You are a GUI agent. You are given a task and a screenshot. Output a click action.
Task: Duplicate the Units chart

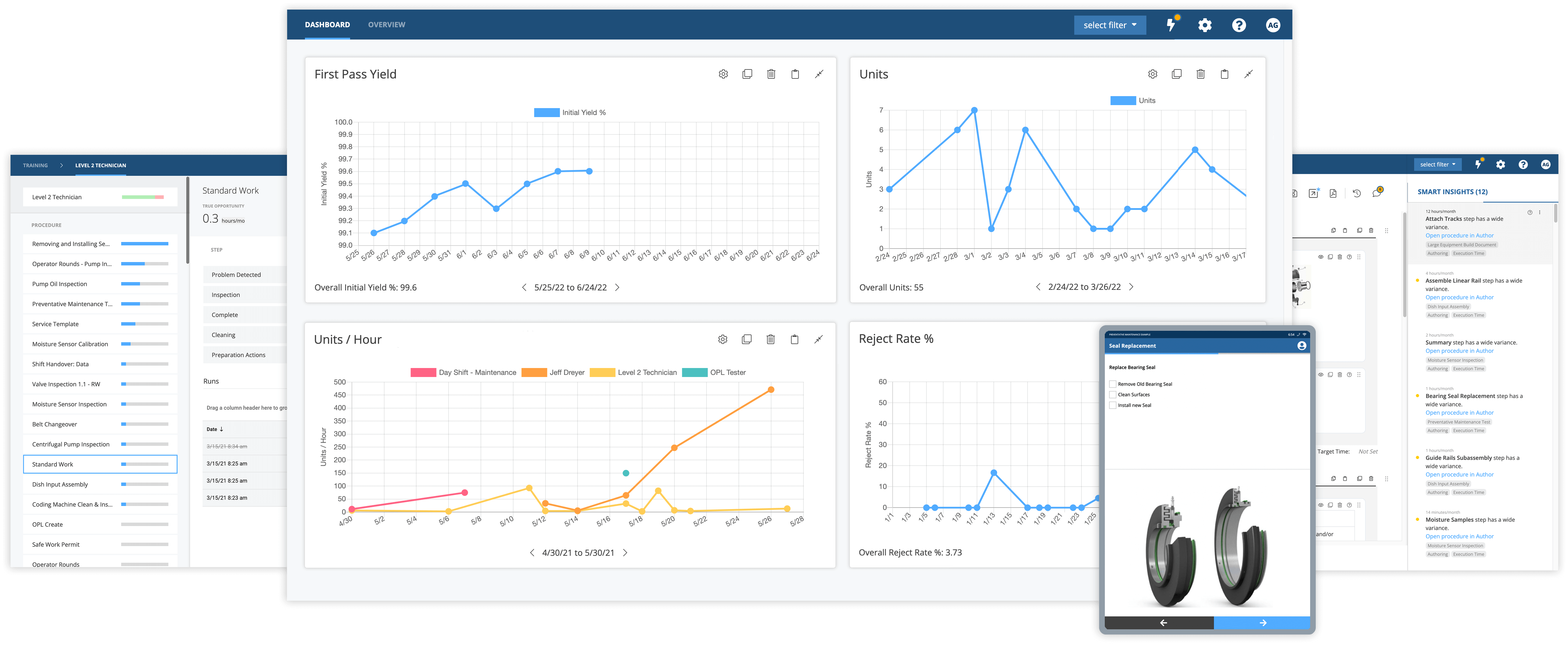(1177, 74)
